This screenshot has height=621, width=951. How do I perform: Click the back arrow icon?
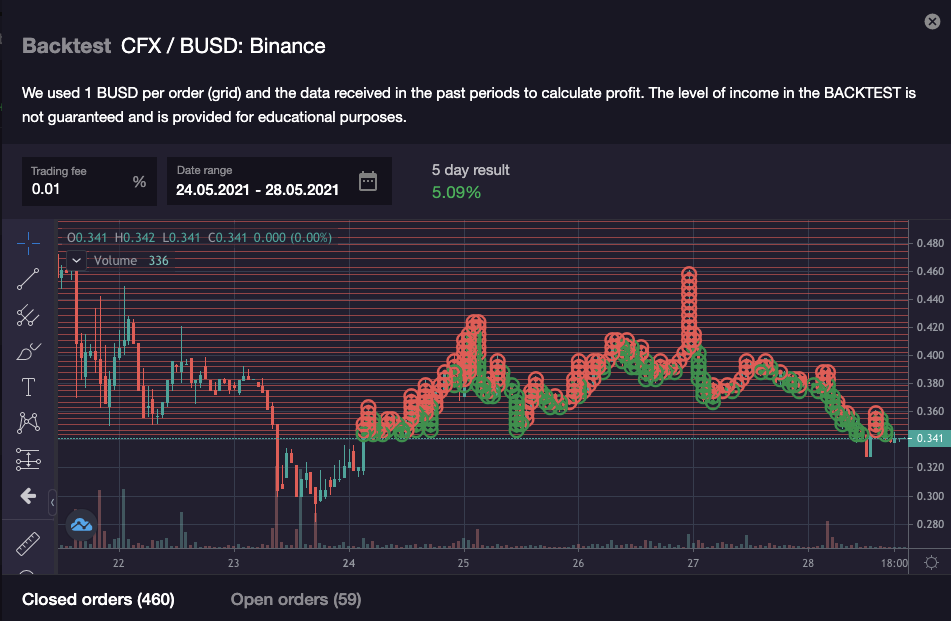pos(28,496)
